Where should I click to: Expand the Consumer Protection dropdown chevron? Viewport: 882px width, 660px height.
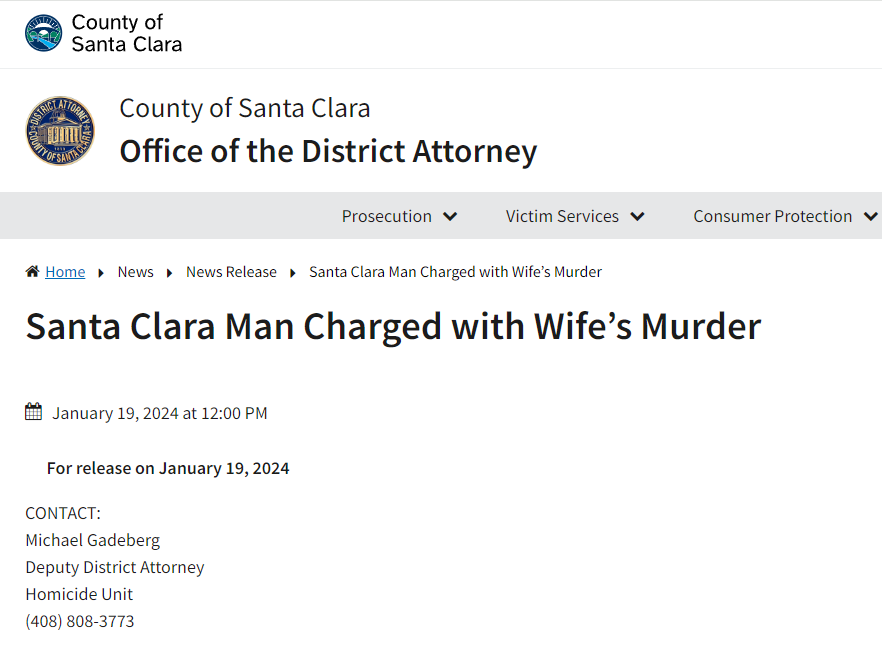[x=870, y=217]
